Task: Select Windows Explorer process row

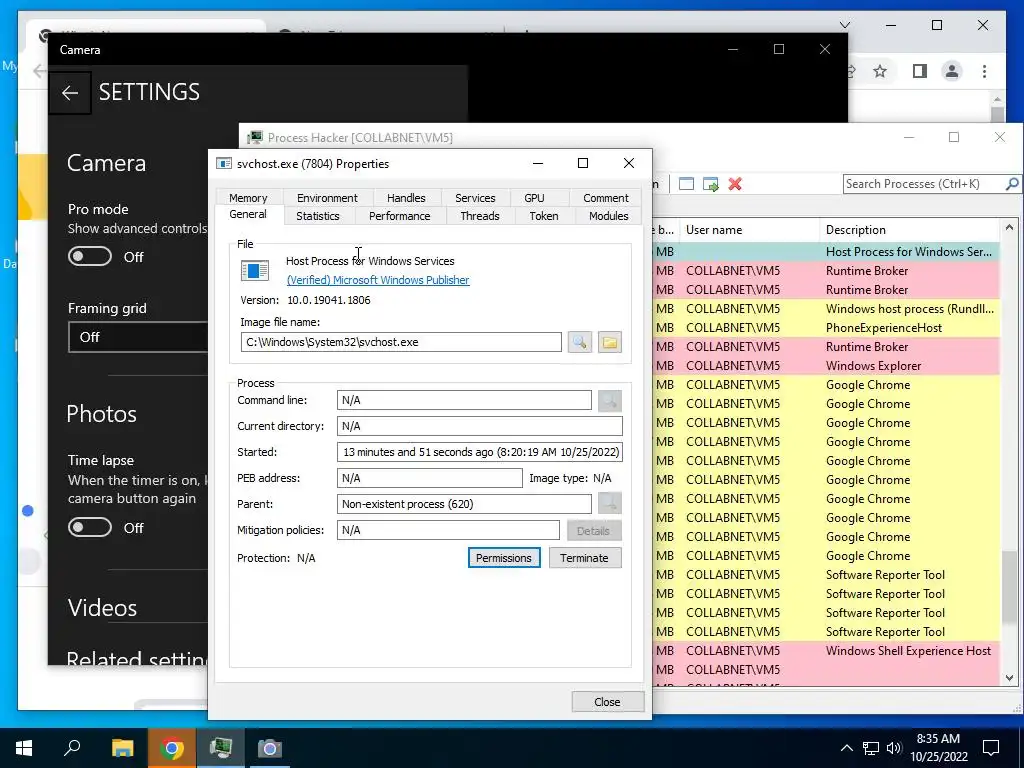Action: point(826,366)
